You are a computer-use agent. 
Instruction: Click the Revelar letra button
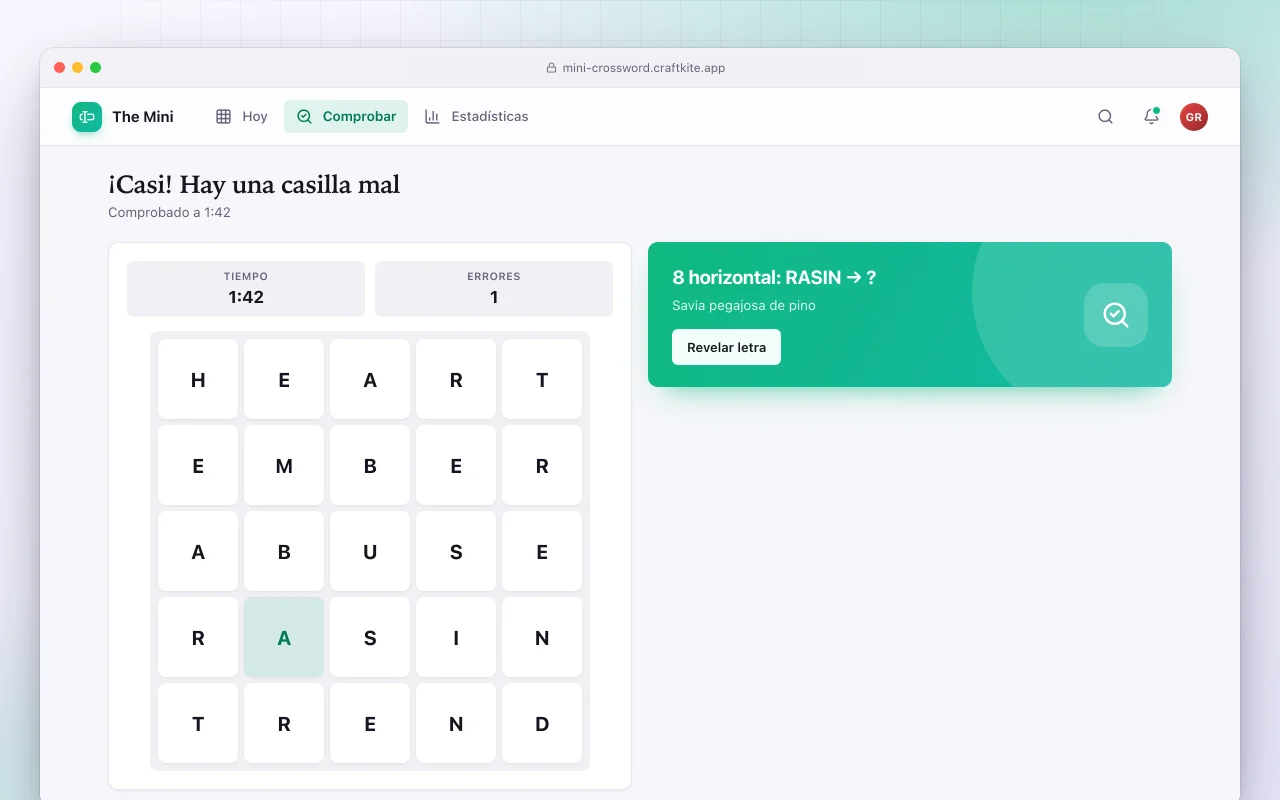click(727, 347)
